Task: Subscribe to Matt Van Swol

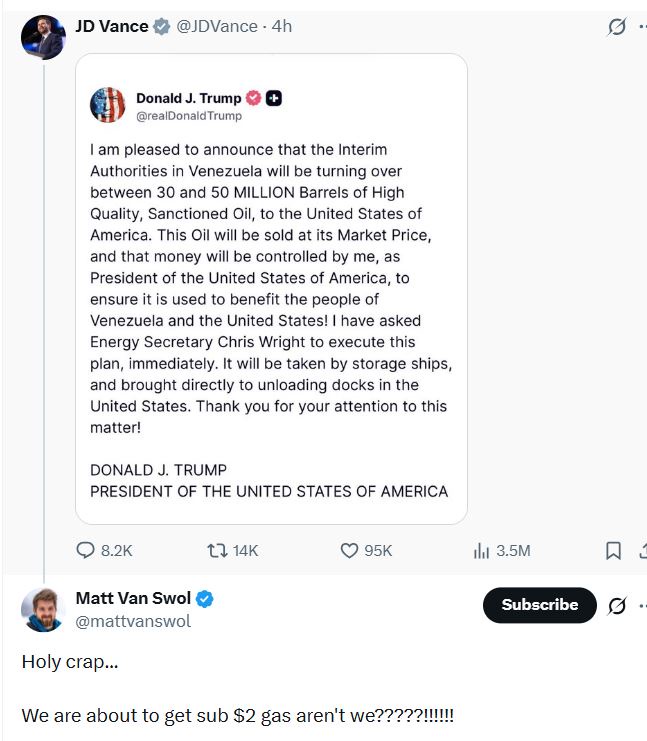Action: coord(539,605)
